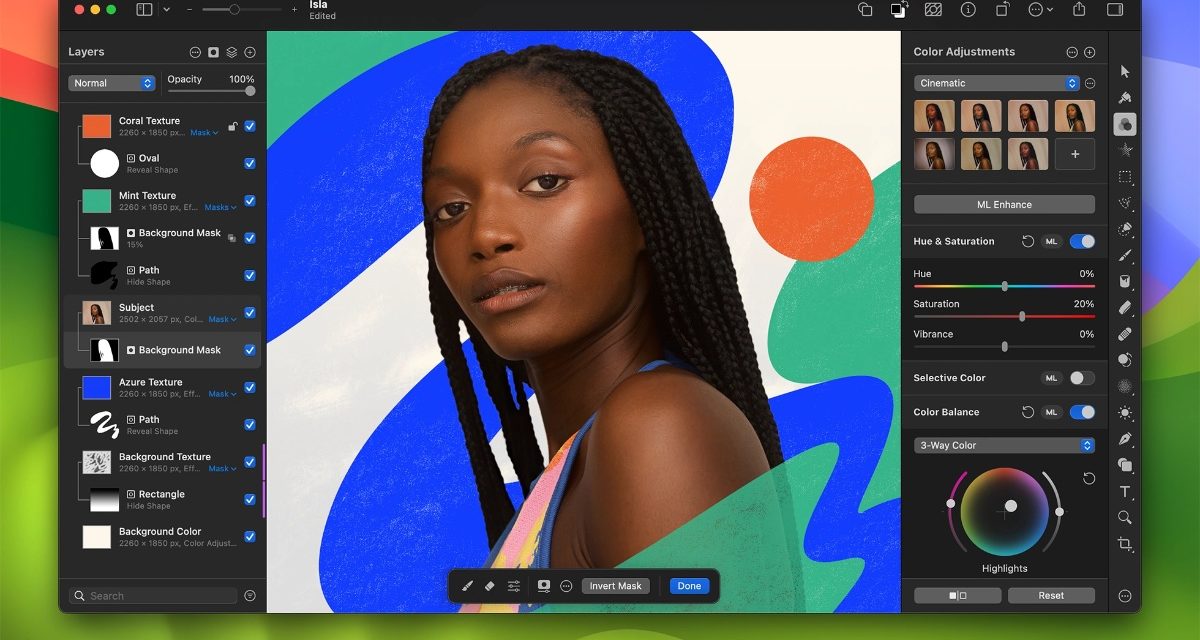Open the image info icon
This screenshot has width=1200, height=640.
[x=967, y=9]
